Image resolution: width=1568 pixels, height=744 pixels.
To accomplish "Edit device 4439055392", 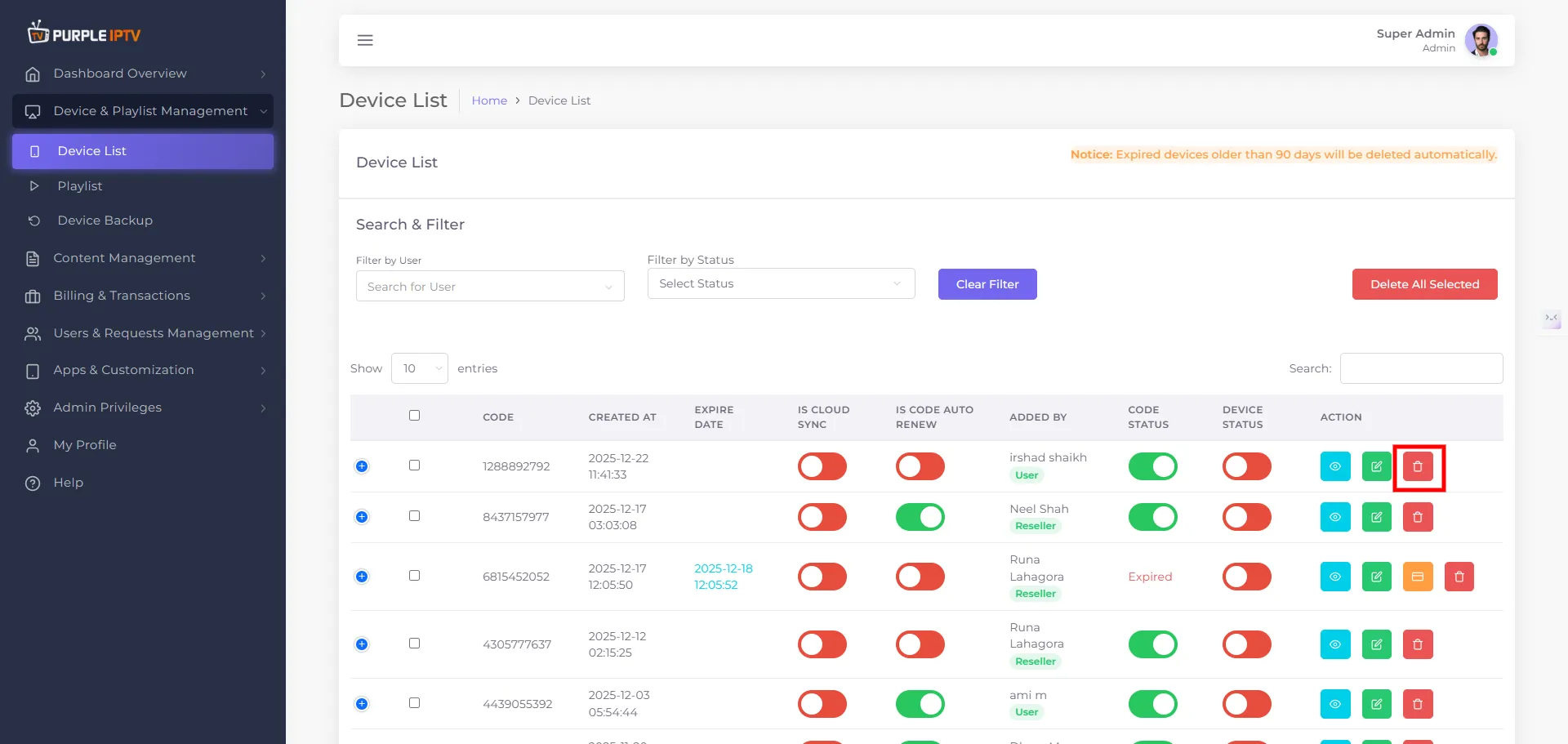I will point(1377,704).
